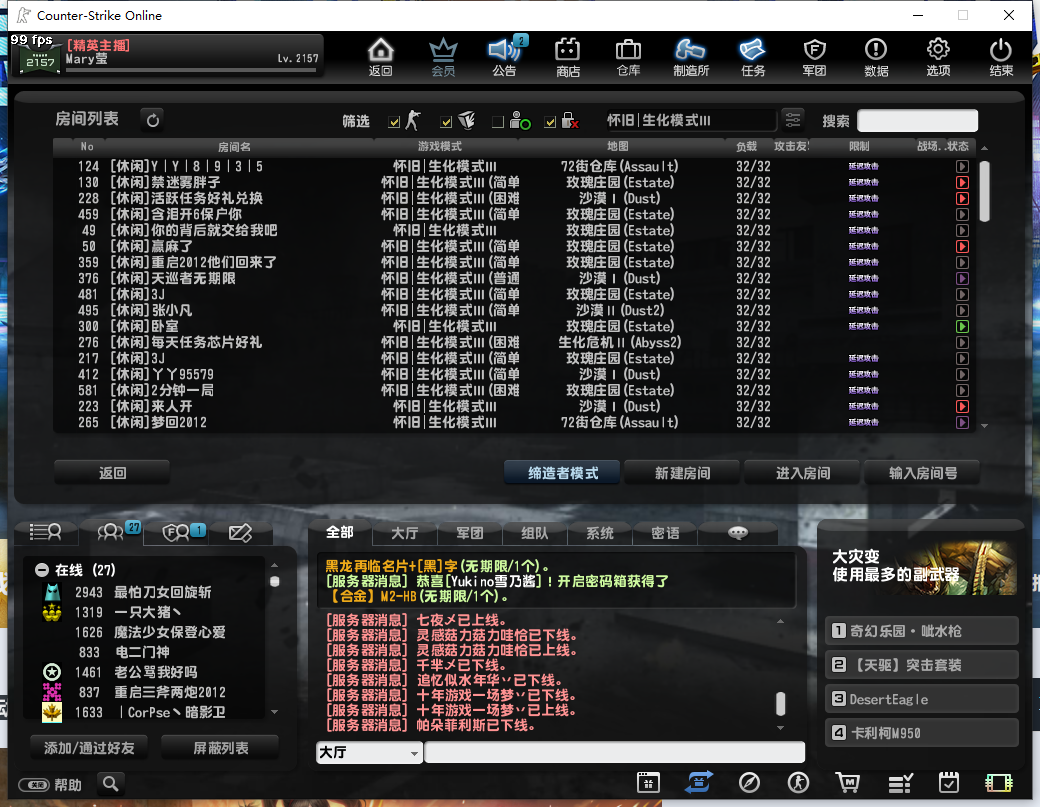Click the room list vertical scrollbar
Image resolution: width=1040 pixels, height=807 pixels.
(984, 190)
